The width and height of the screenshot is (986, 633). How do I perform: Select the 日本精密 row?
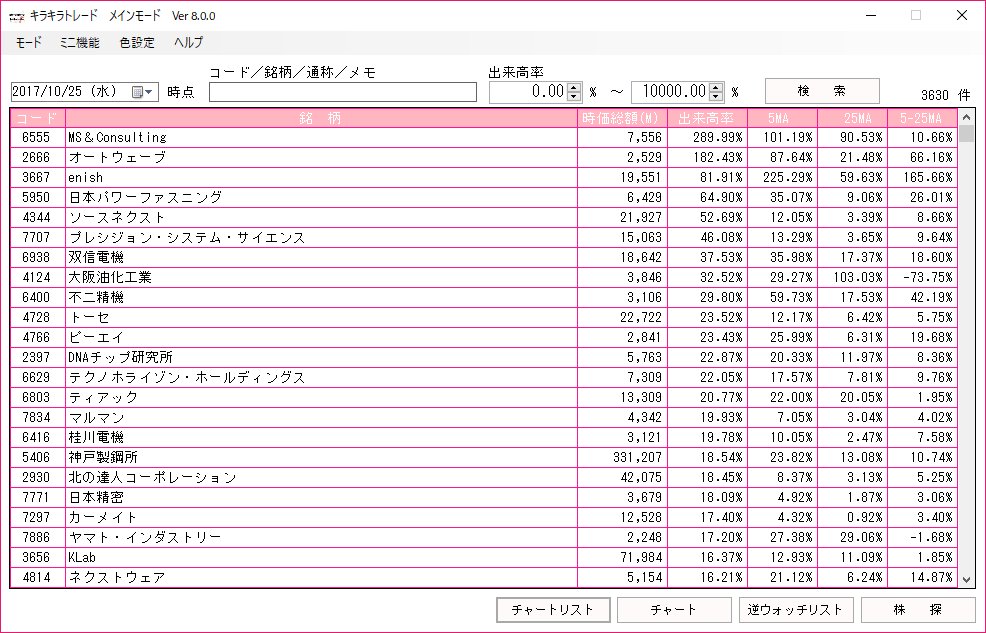click(x=484, y=497)
